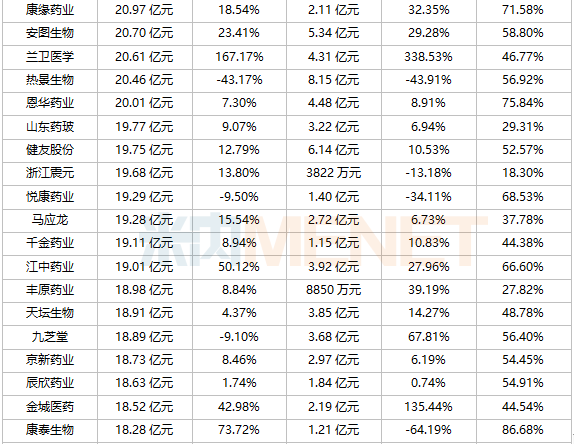
Task: Click the 恩华药业 gross margin 75.84%
Action: 523,103
